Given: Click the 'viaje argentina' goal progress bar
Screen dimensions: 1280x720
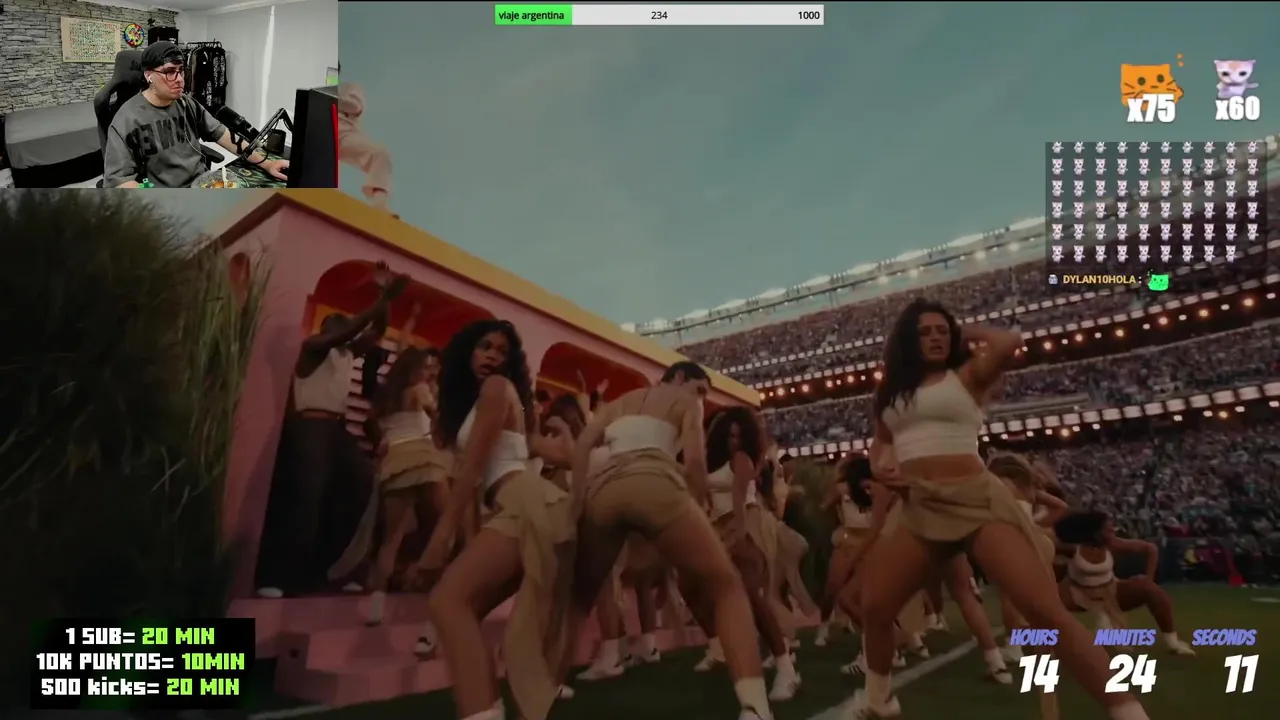Looking at the screenshot, I should [659, 15].
